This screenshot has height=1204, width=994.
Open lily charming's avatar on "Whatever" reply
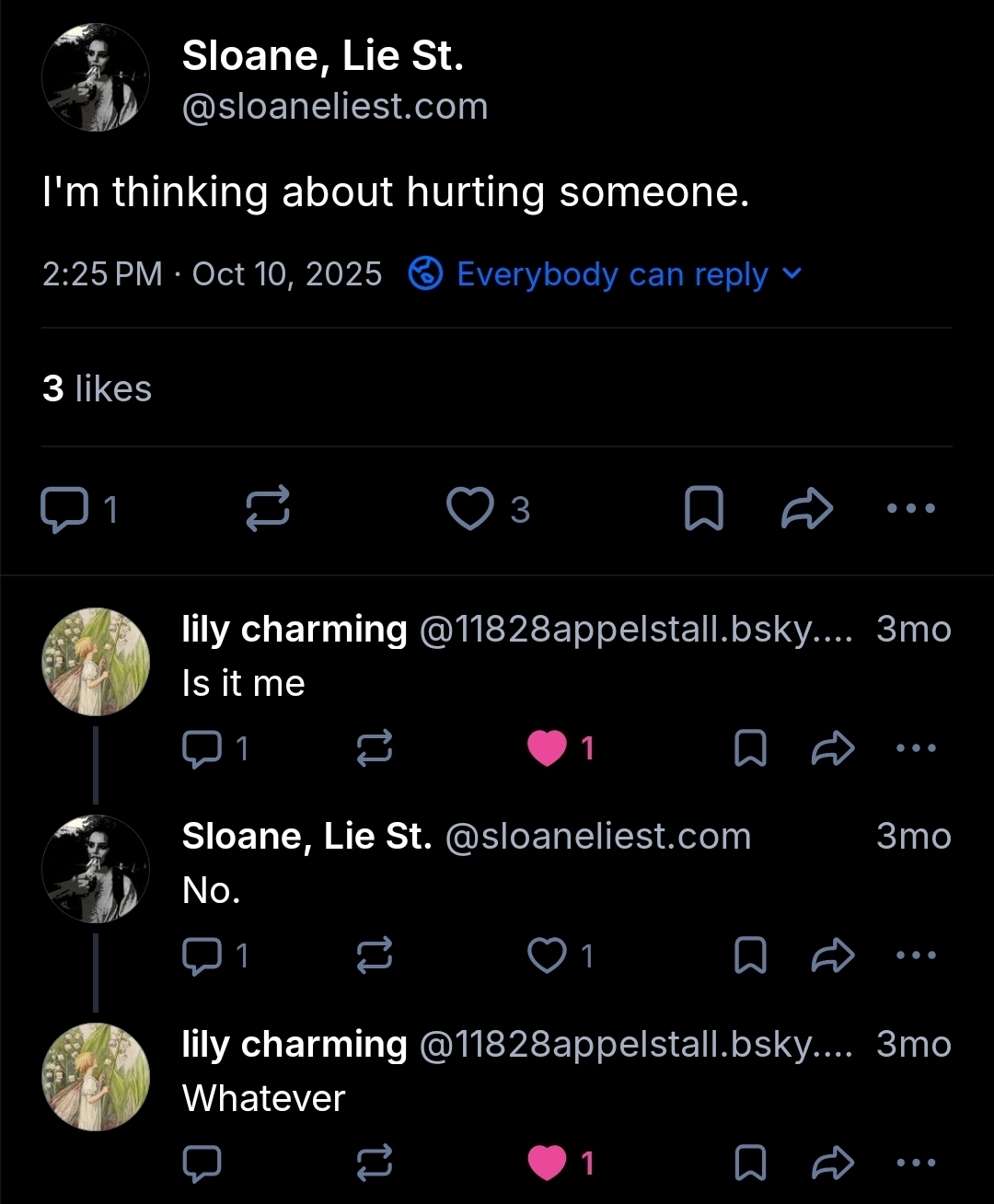[96, 1077]
